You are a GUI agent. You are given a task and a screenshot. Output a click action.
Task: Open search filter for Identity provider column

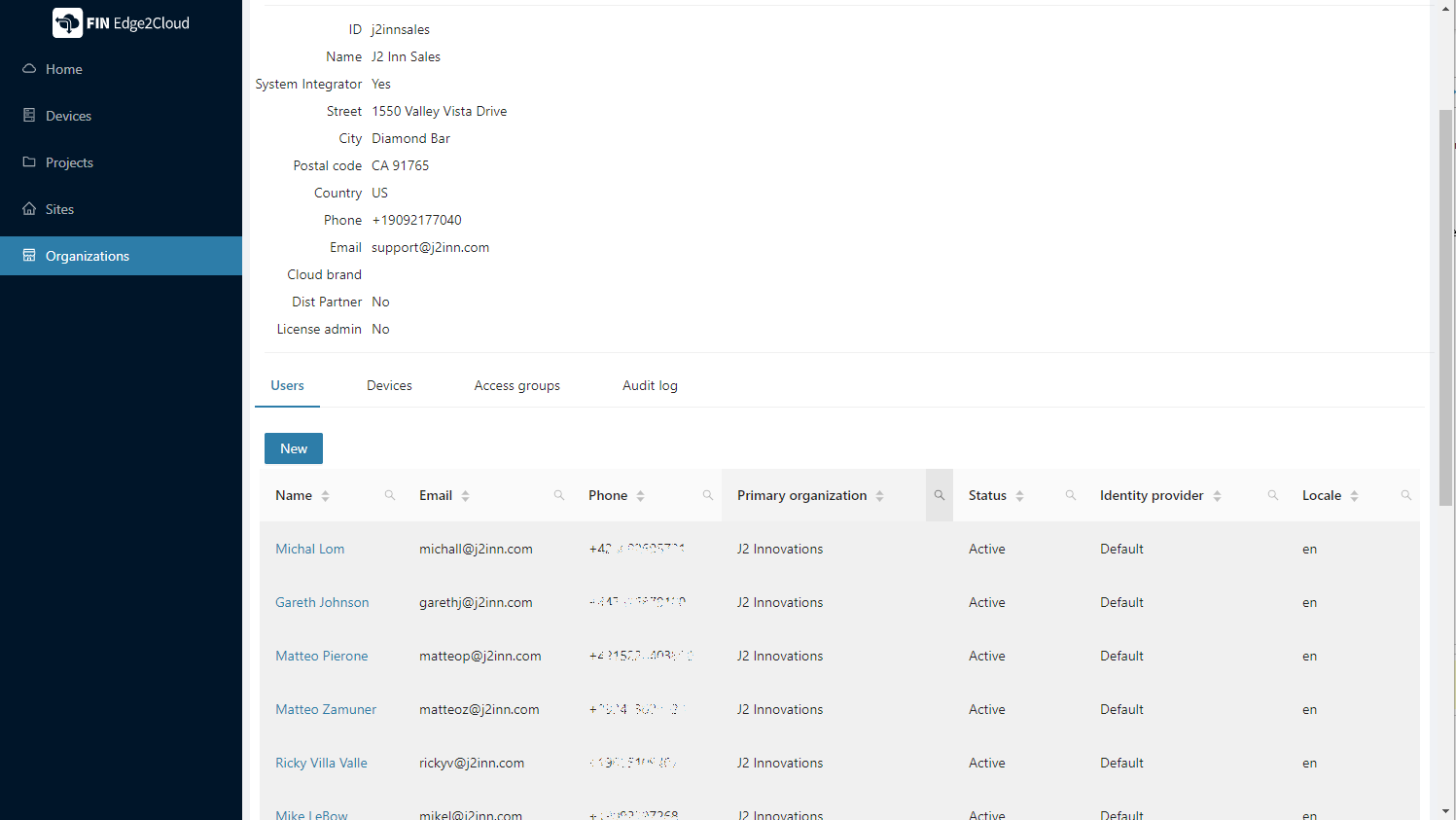[x=1273, y=495]
